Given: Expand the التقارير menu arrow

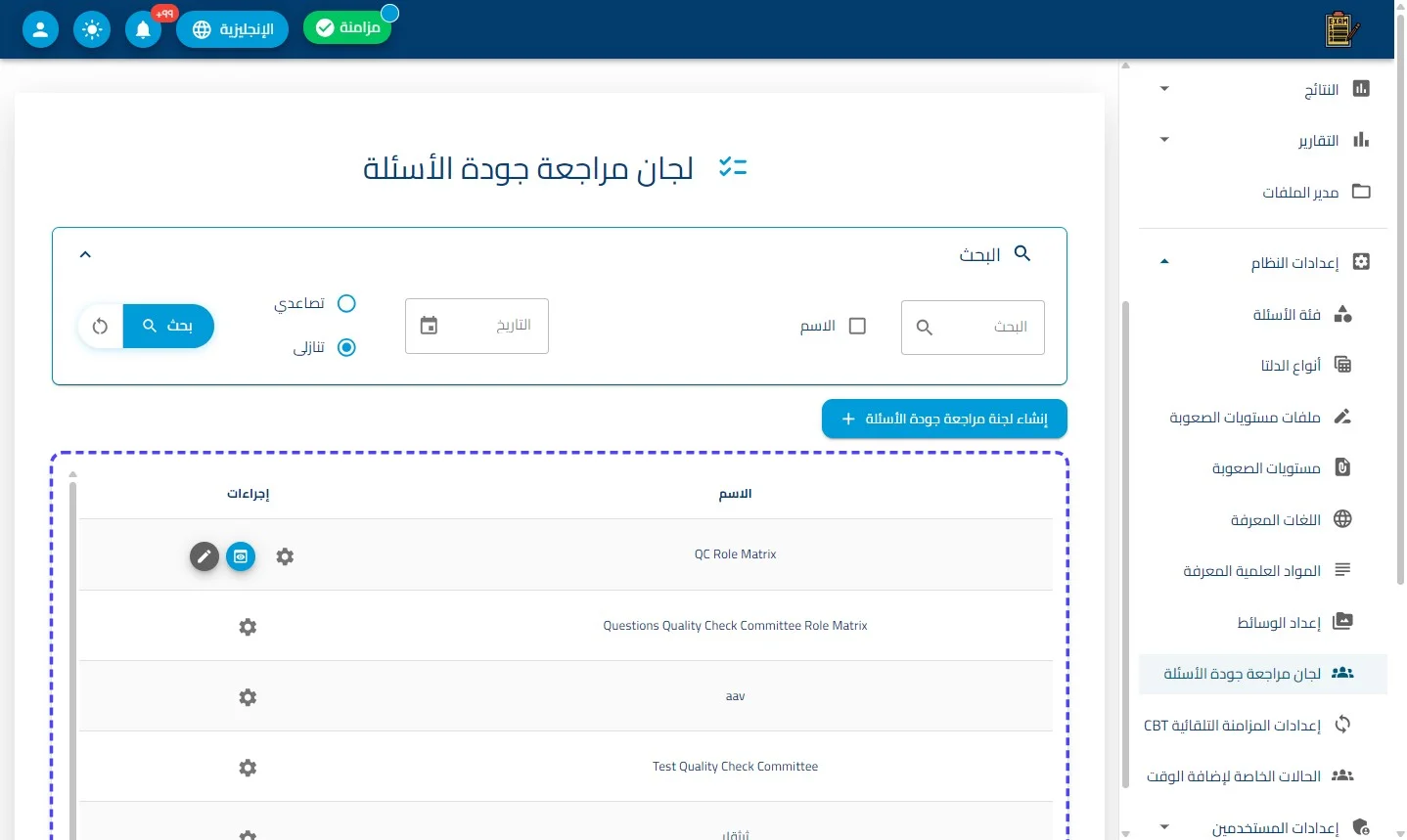Looking at the screenshot, I should [x=1164, y=140].
